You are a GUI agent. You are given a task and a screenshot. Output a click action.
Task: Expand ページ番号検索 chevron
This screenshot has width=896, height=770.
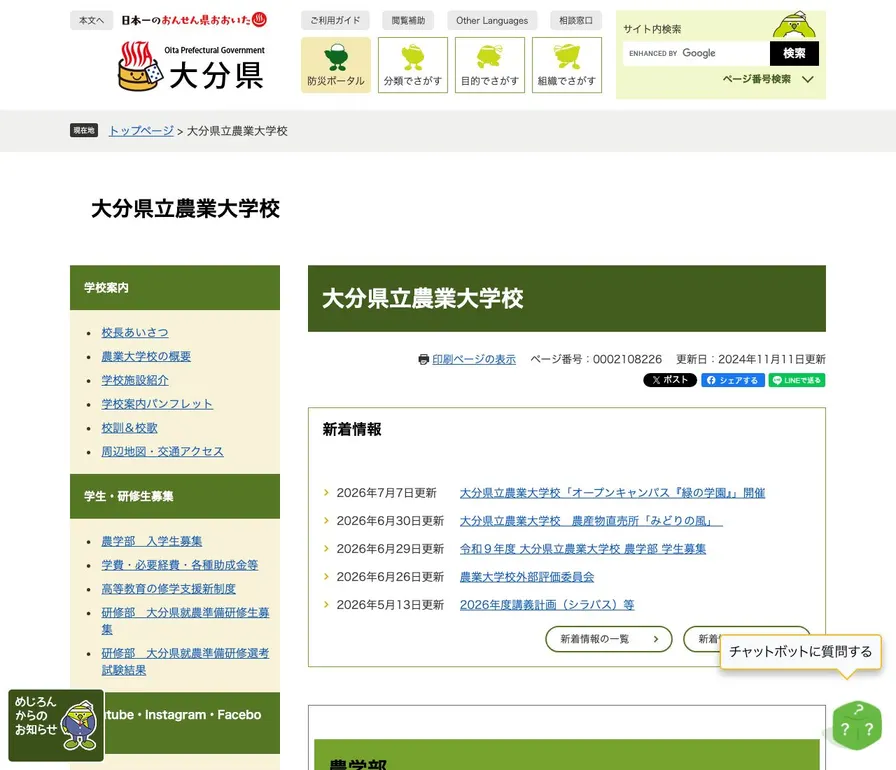pos(807,79)
